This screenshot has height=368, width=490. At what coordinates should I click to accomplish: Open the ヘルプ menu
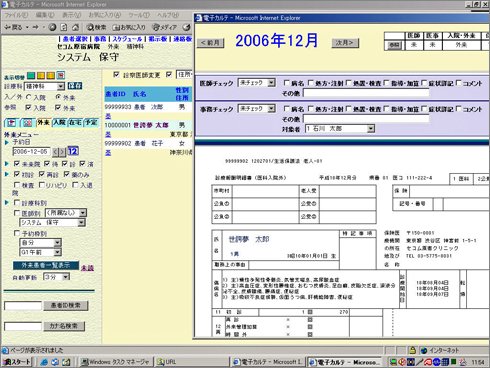click(x=168, y=15)
